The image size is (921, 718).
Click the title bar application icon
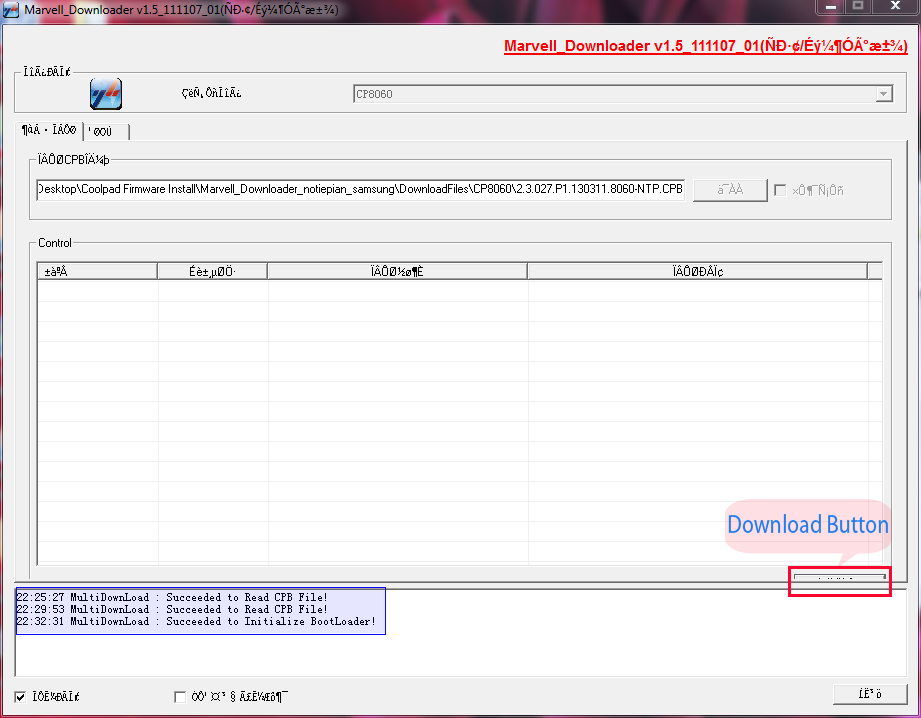pos(11,10)
